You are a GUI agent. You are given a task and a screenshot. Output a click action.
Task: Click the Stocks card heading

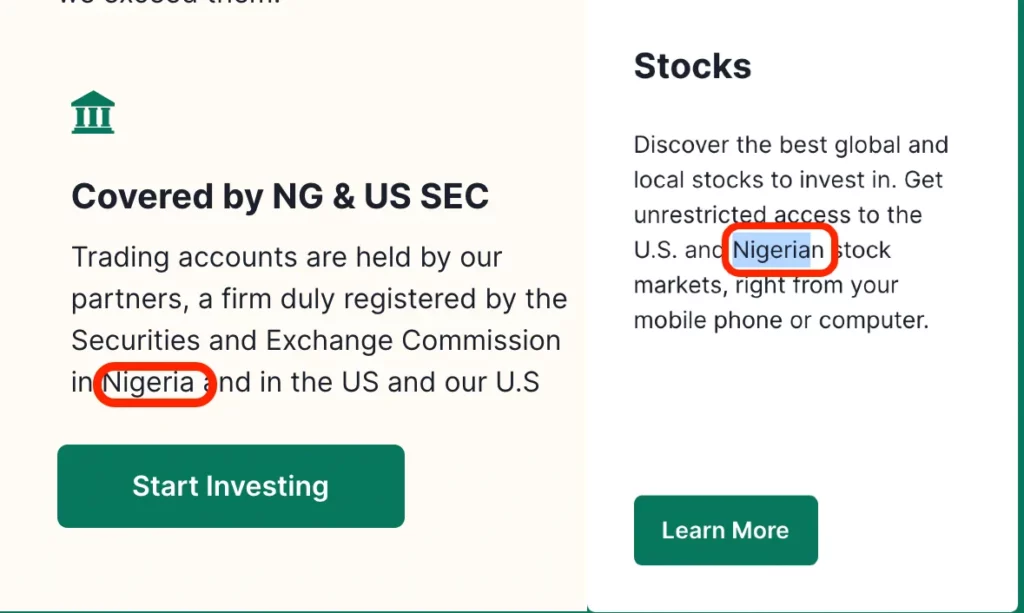tap(692, 66)
